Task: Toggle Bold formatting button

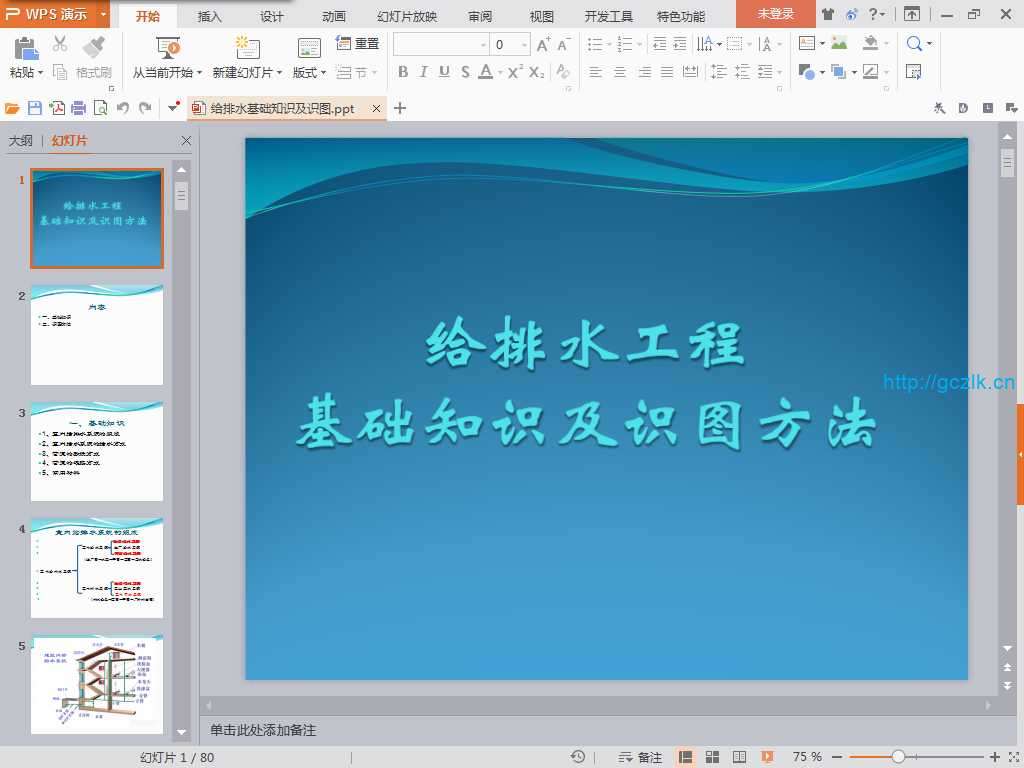Action: coord(403,72)
